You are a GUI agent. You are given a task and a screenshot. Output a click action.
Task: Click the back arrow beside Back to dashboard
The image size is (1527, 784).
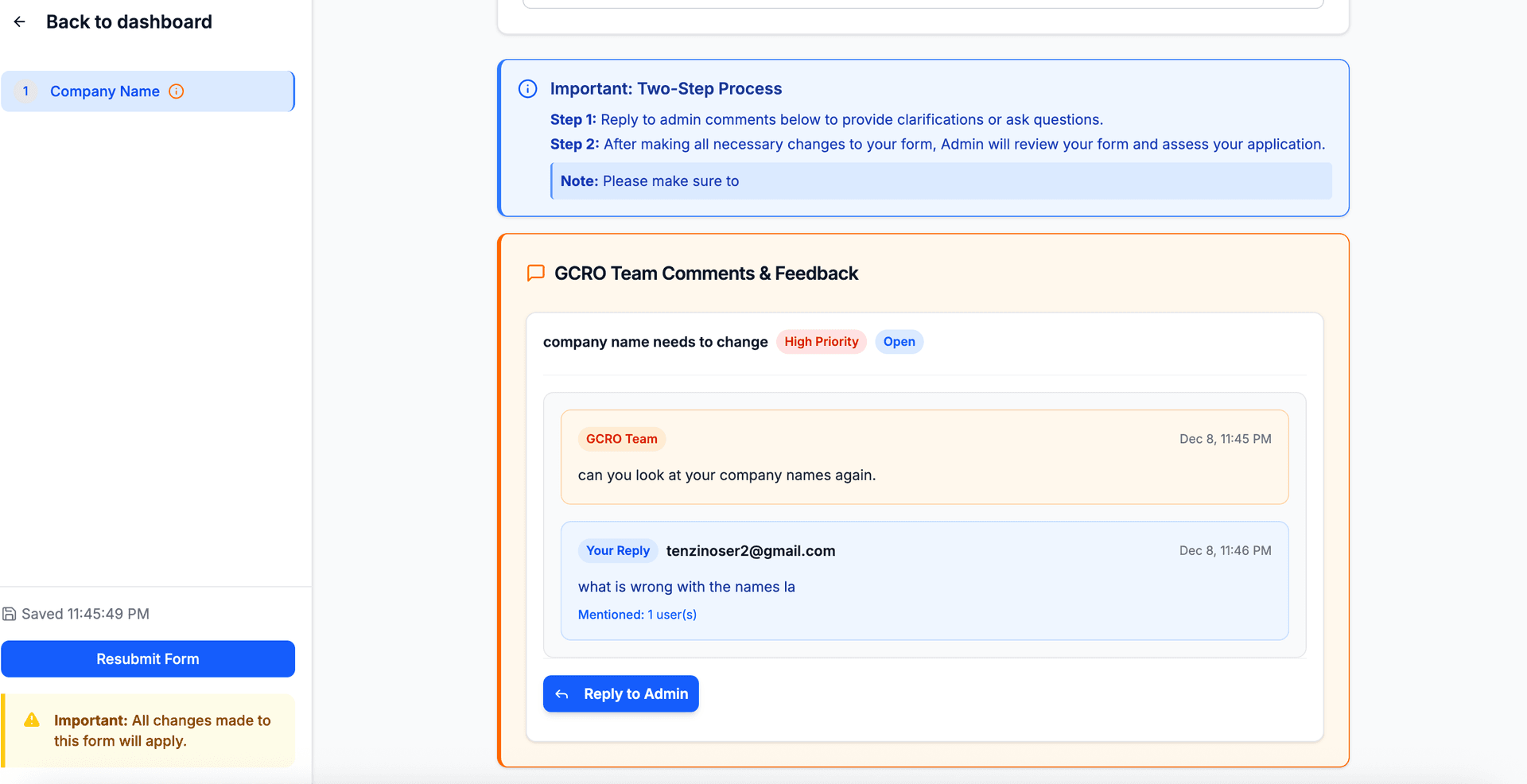[x=19, y=21]
